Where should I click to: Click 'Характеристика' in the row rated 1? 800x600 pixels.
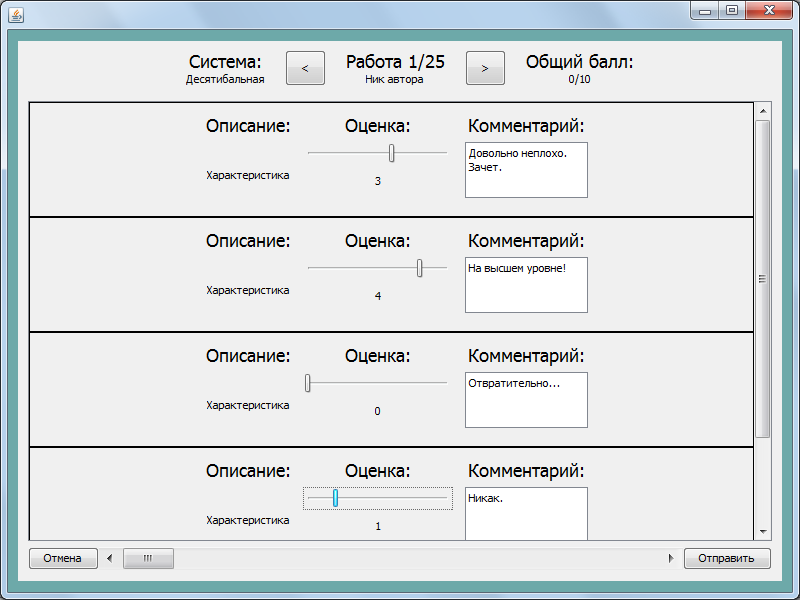(247, 520)
